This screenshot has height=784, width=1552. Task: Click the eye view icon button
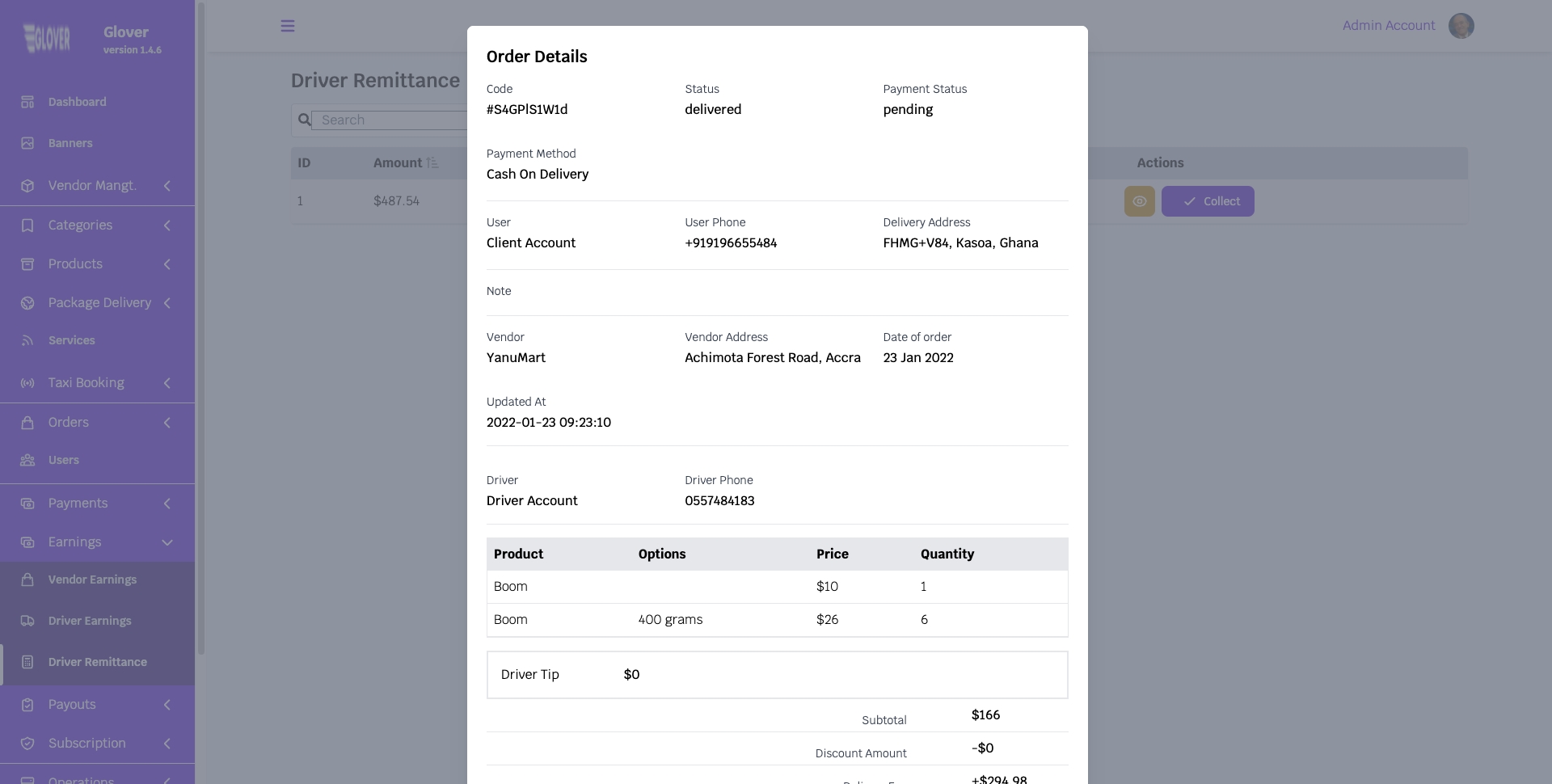coord(1139,201)
